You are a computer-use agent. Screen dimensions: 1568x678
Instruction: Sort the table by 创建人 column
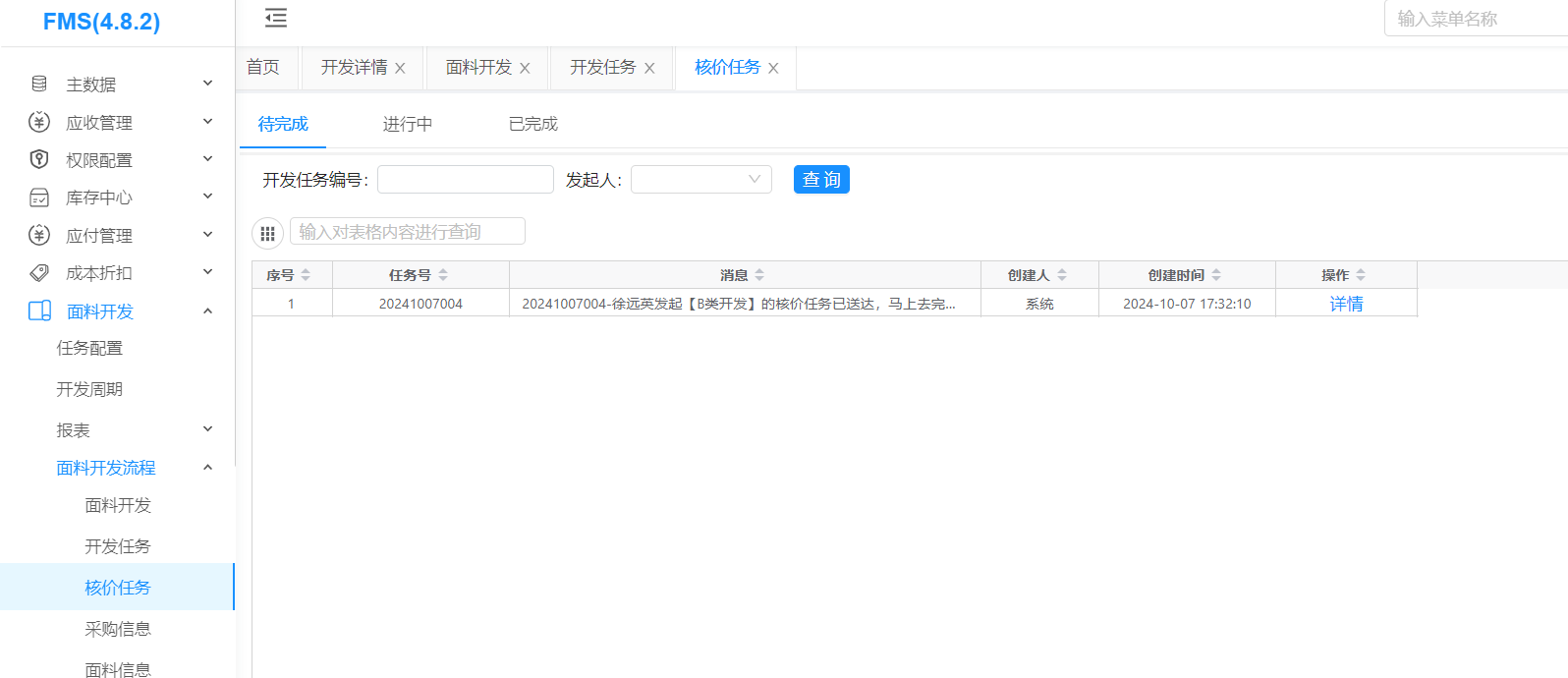[1062, 275]
